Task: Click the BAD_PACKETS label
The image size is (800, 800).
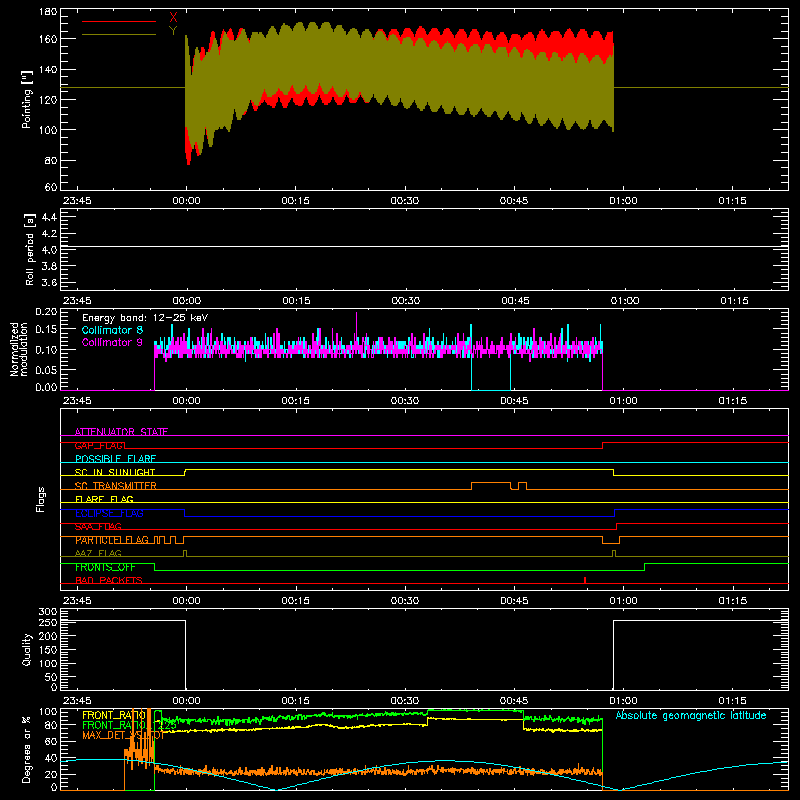Action: (109, 580)
